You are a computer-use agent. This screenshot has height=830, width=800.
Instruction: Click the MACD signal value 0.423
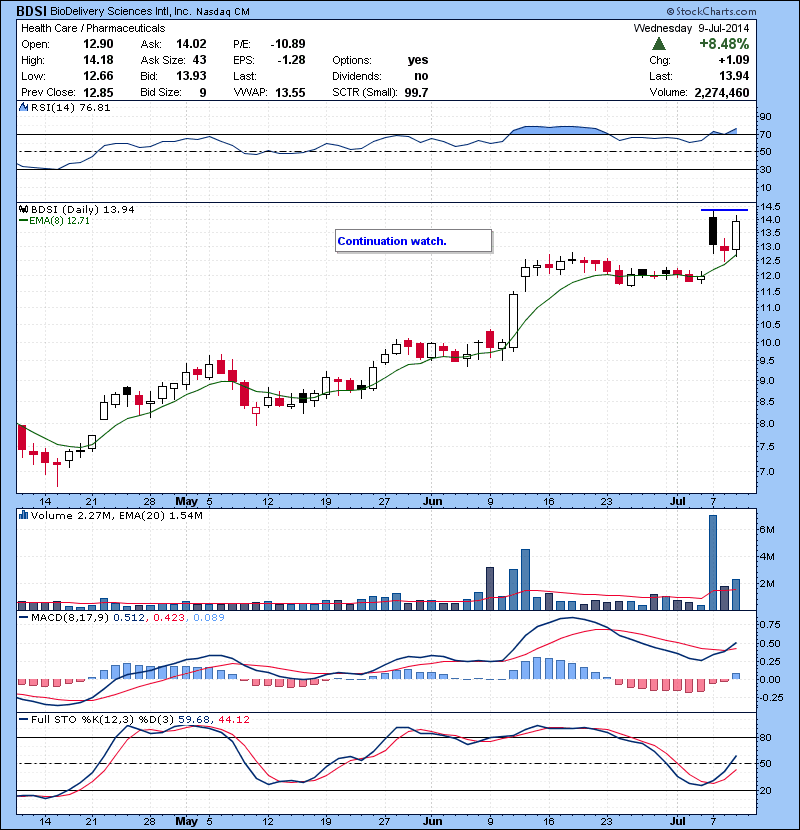169,617
